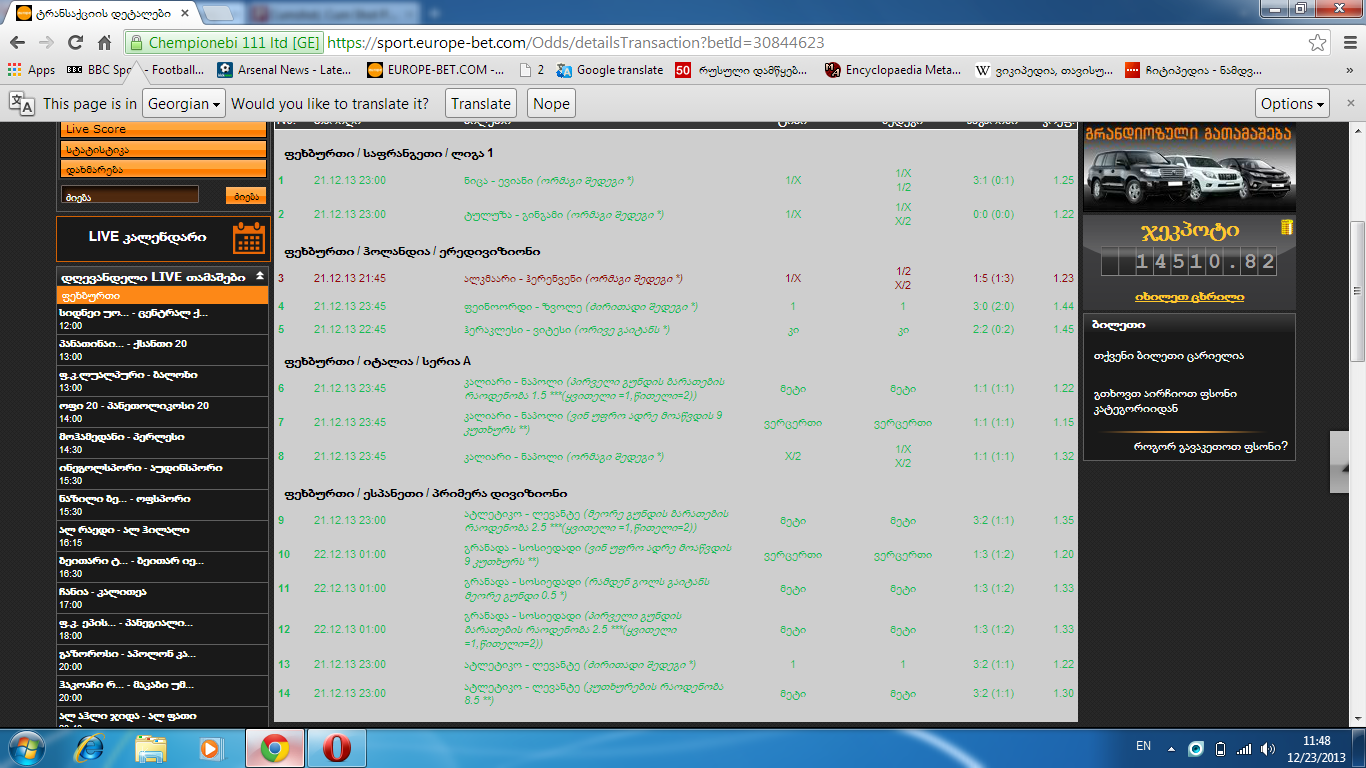View site security info via padlock
This screenshot has height=768, width=1366.
[x=136, y=43]
